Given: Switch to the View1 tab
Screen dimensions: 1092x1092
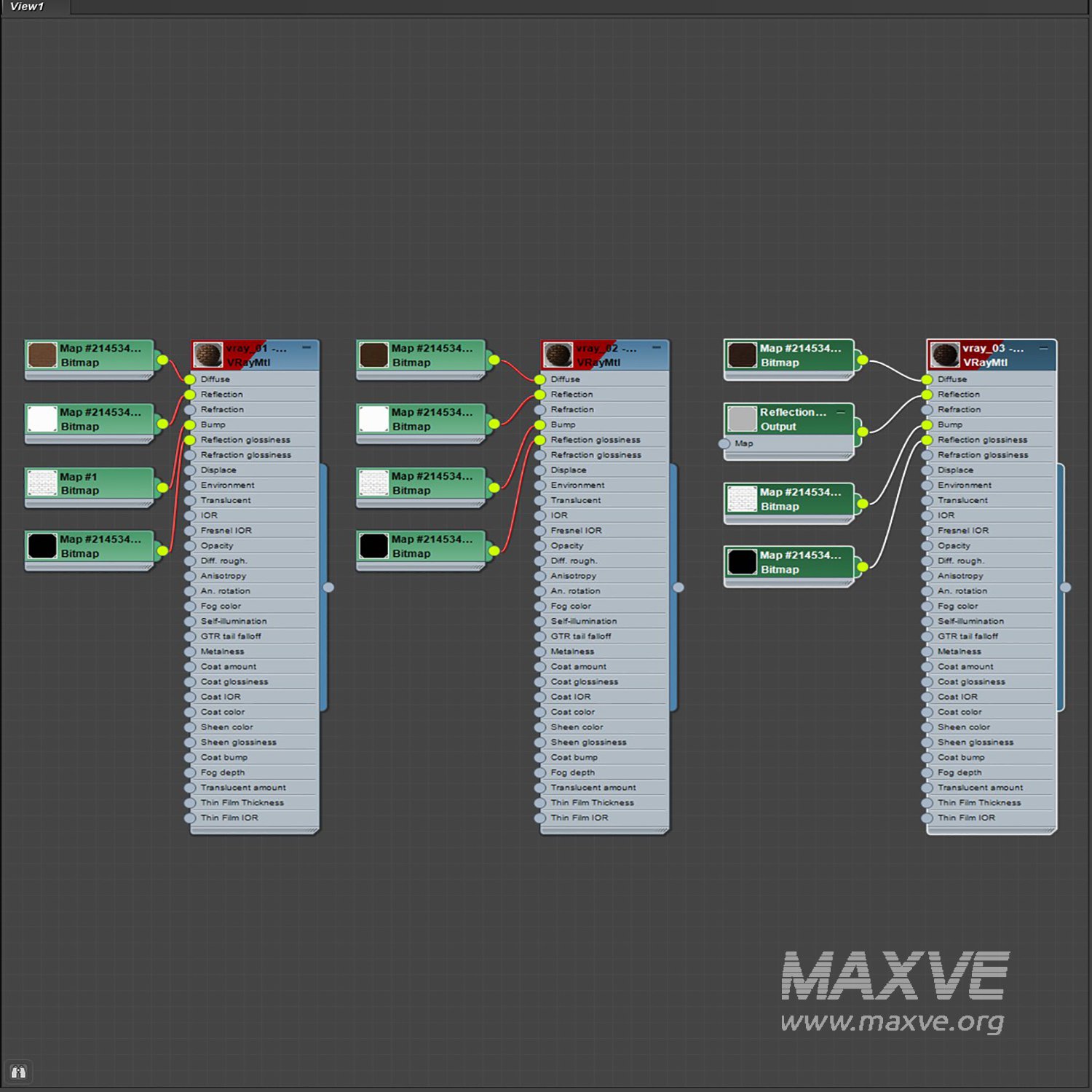Looking at the screenshot, I should point(28,7).
